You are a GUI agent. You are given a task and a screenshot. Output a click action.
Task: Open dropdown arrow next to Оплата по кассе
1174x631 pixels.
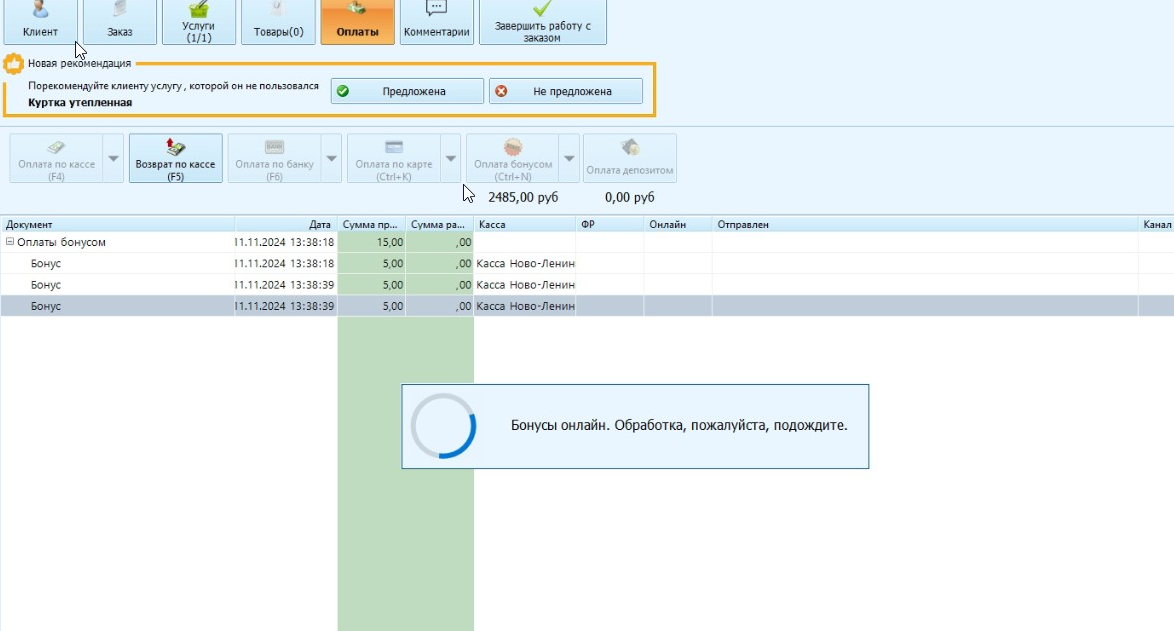113,158
